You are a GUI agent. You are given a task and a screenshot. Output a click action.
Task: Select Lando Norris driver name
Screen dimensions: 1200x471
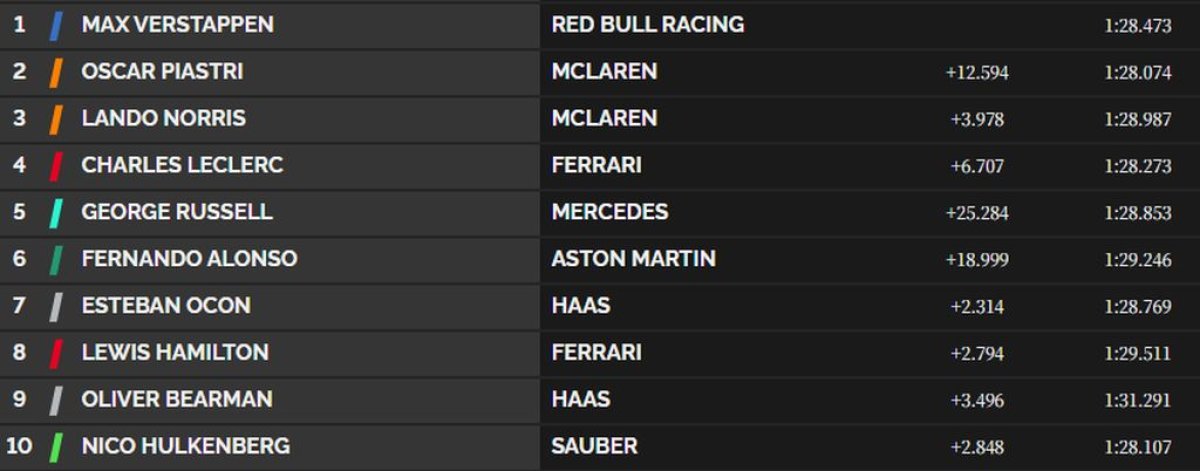tap(163, 118)
